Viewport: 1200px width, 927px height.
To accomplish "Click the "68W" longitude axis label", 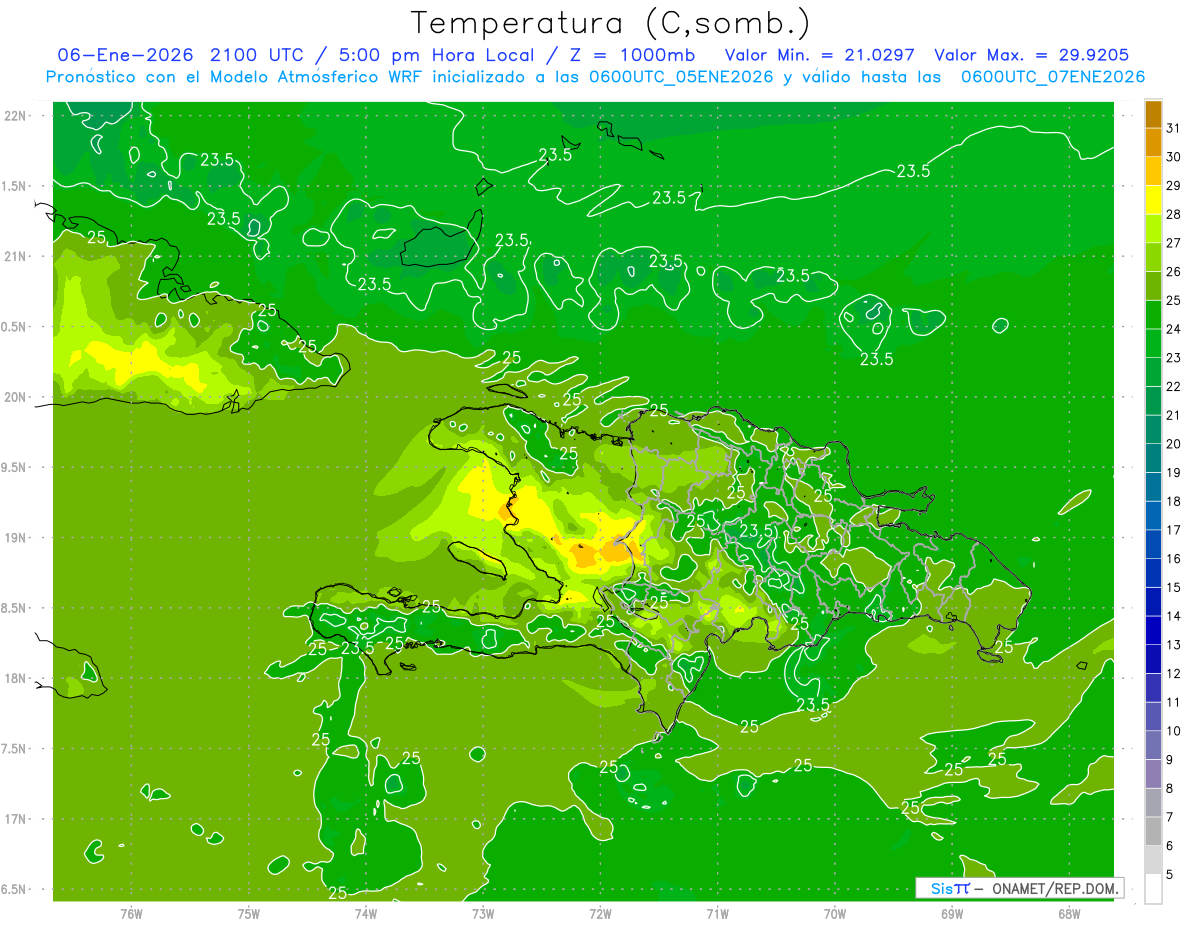I will coord(1069,913).
